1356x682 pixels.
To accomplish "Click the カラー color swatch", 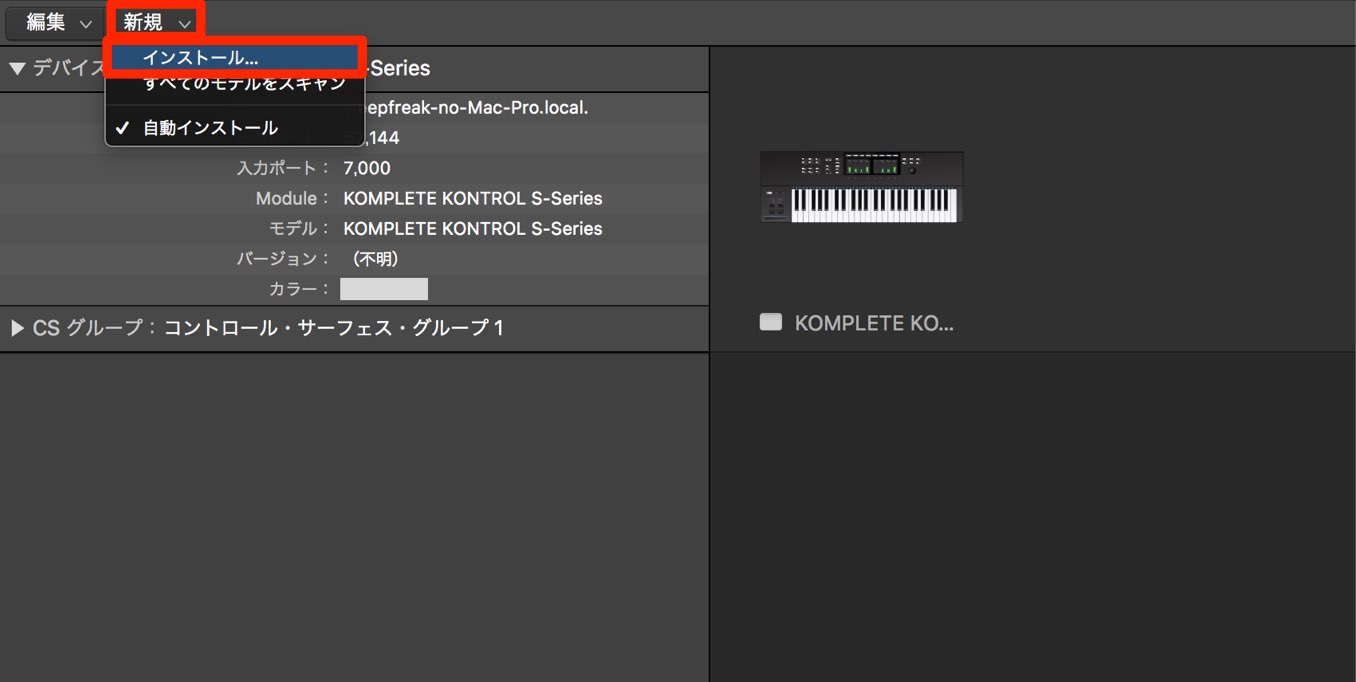I will [384, 289].
